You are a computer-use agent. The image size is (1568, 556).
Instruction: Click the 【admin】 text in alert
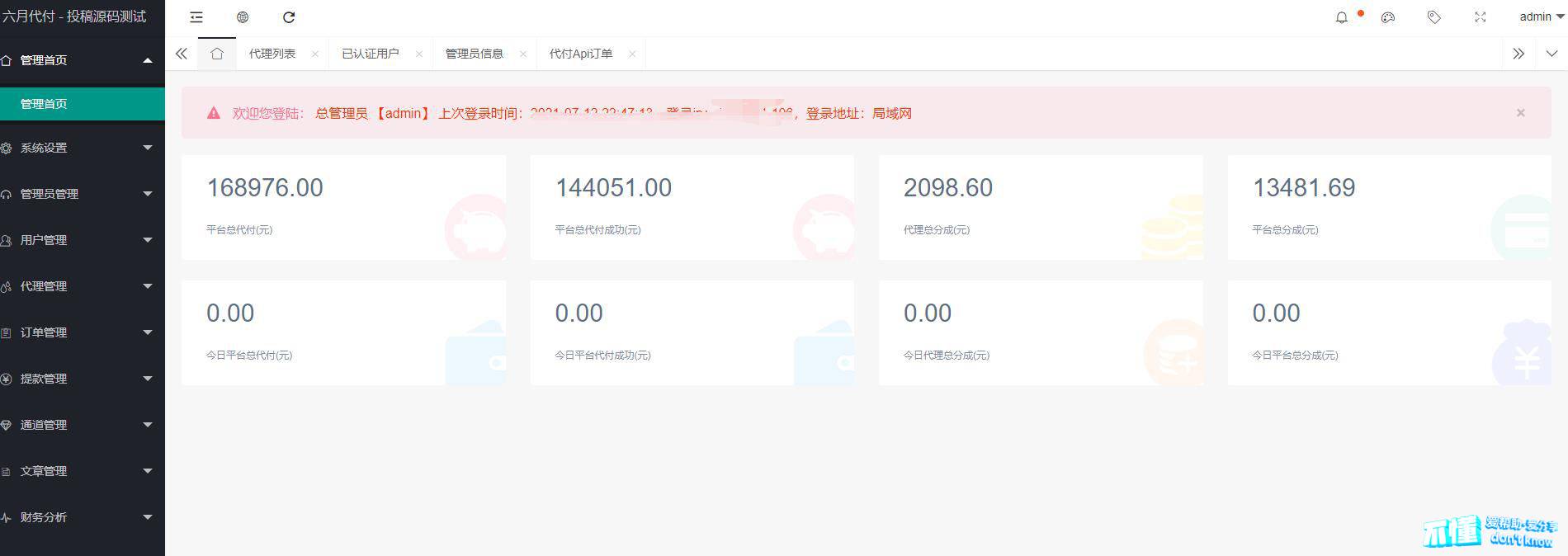click(x=404, y=114)
